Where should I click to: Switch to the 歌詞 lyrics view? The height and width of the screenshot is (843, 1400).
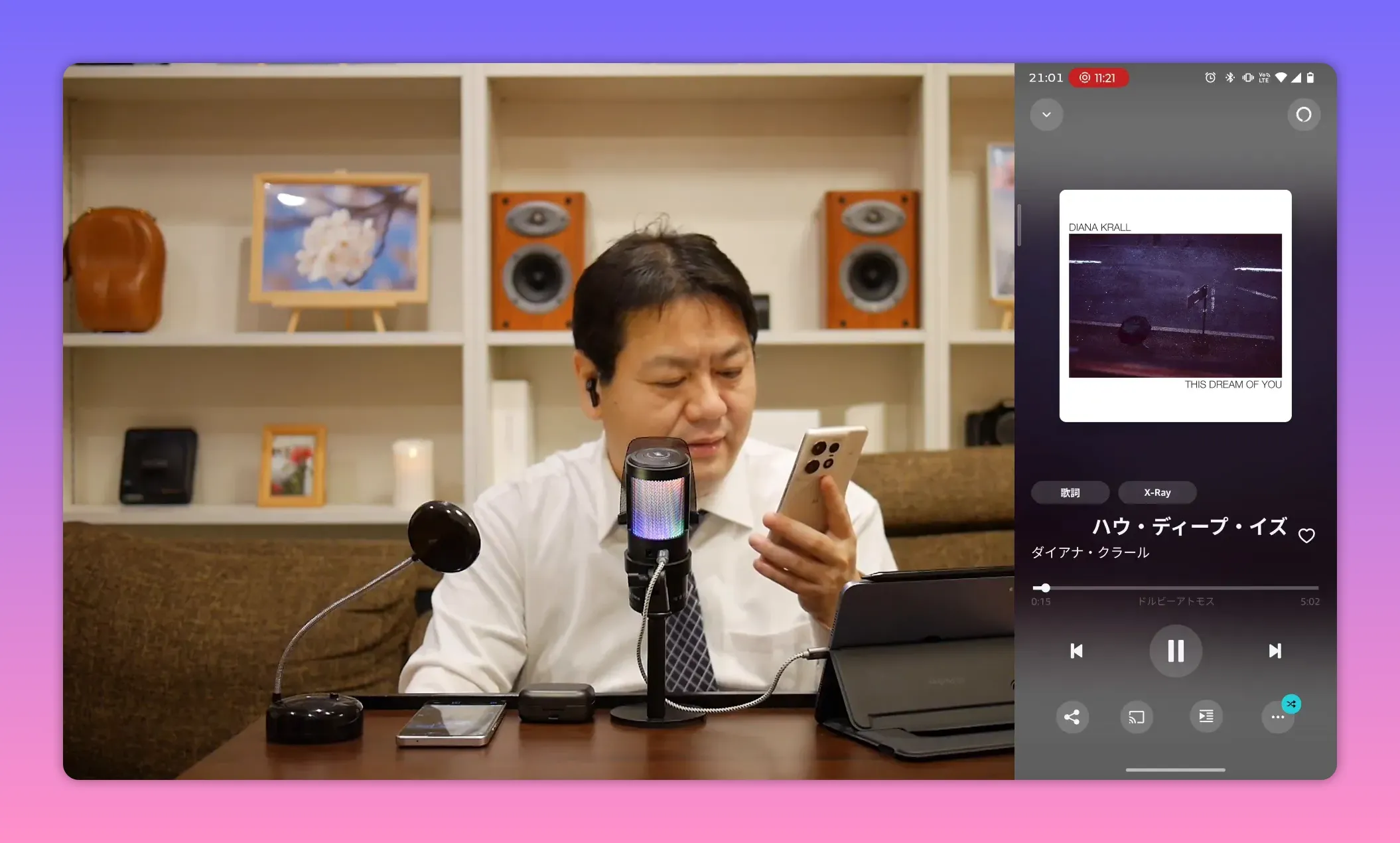[x=1070, y=493]
